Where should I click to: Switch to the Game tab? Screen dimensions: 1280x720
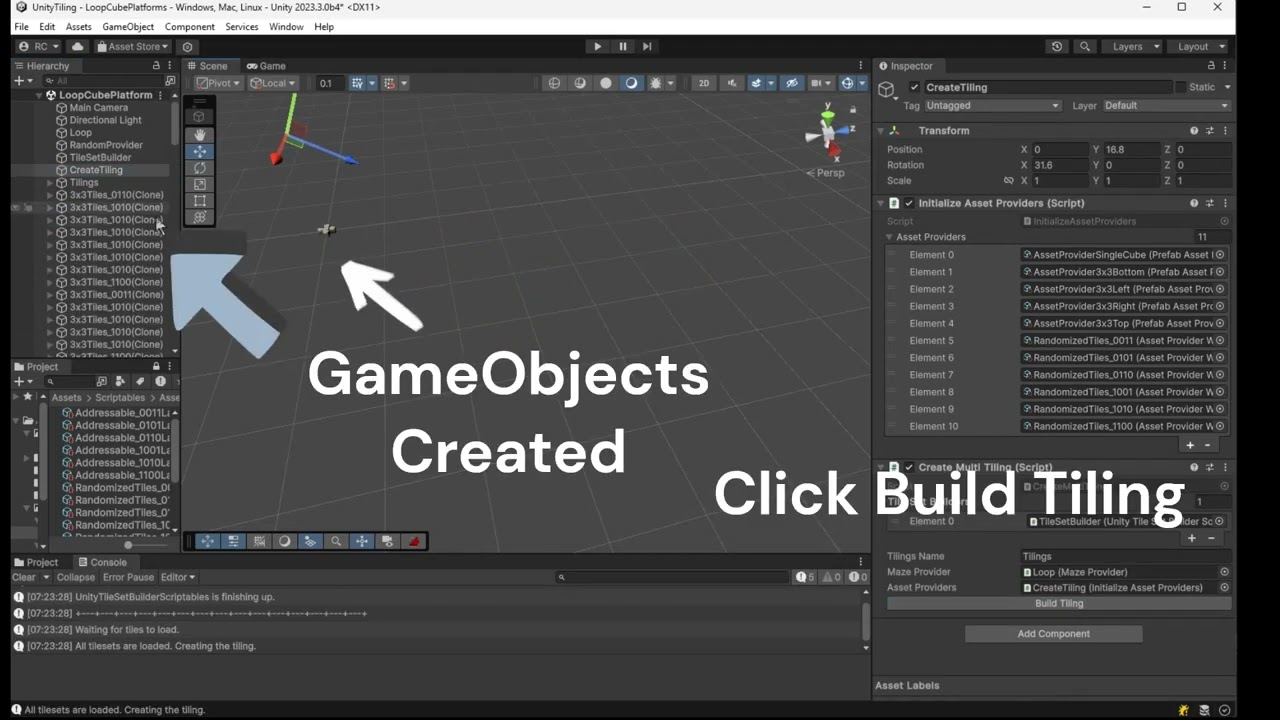(x=266, y=66)
